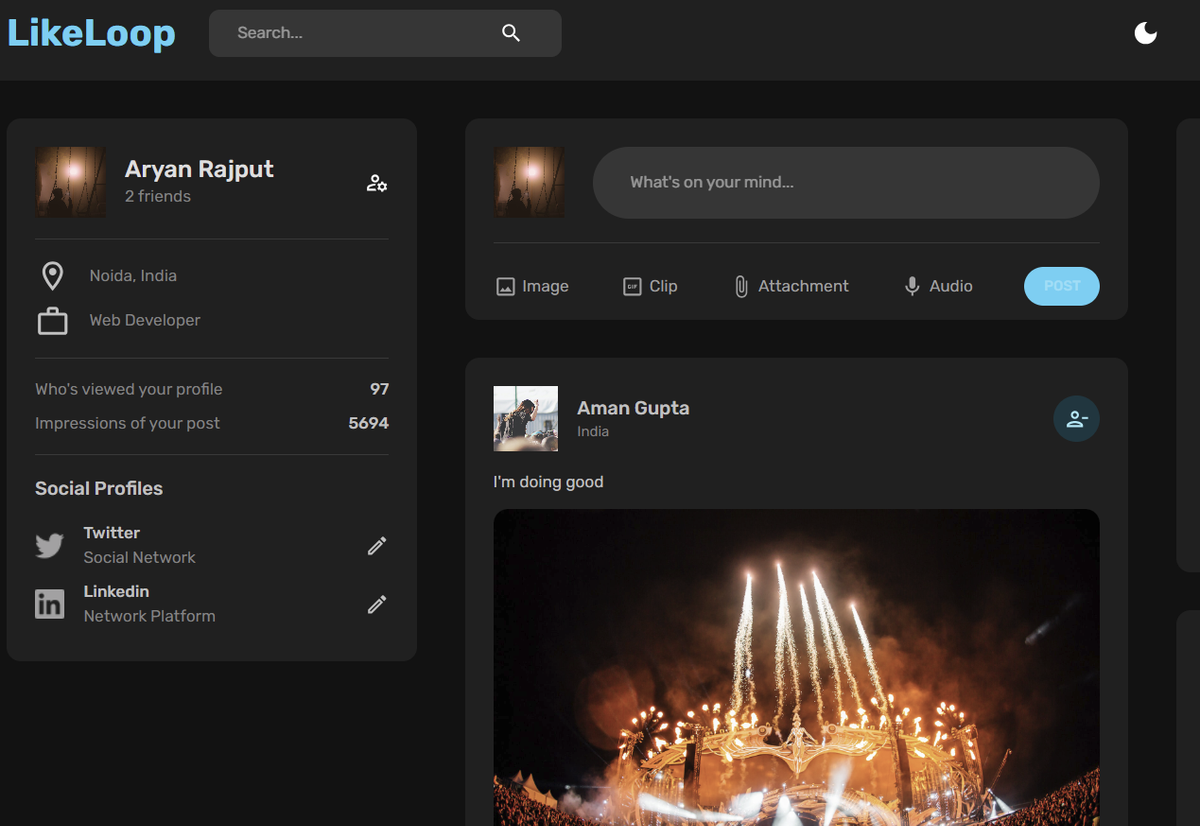Click the Twitter bird icon
The width and height of the screenshot is (1200, 826).
point(49,545)
